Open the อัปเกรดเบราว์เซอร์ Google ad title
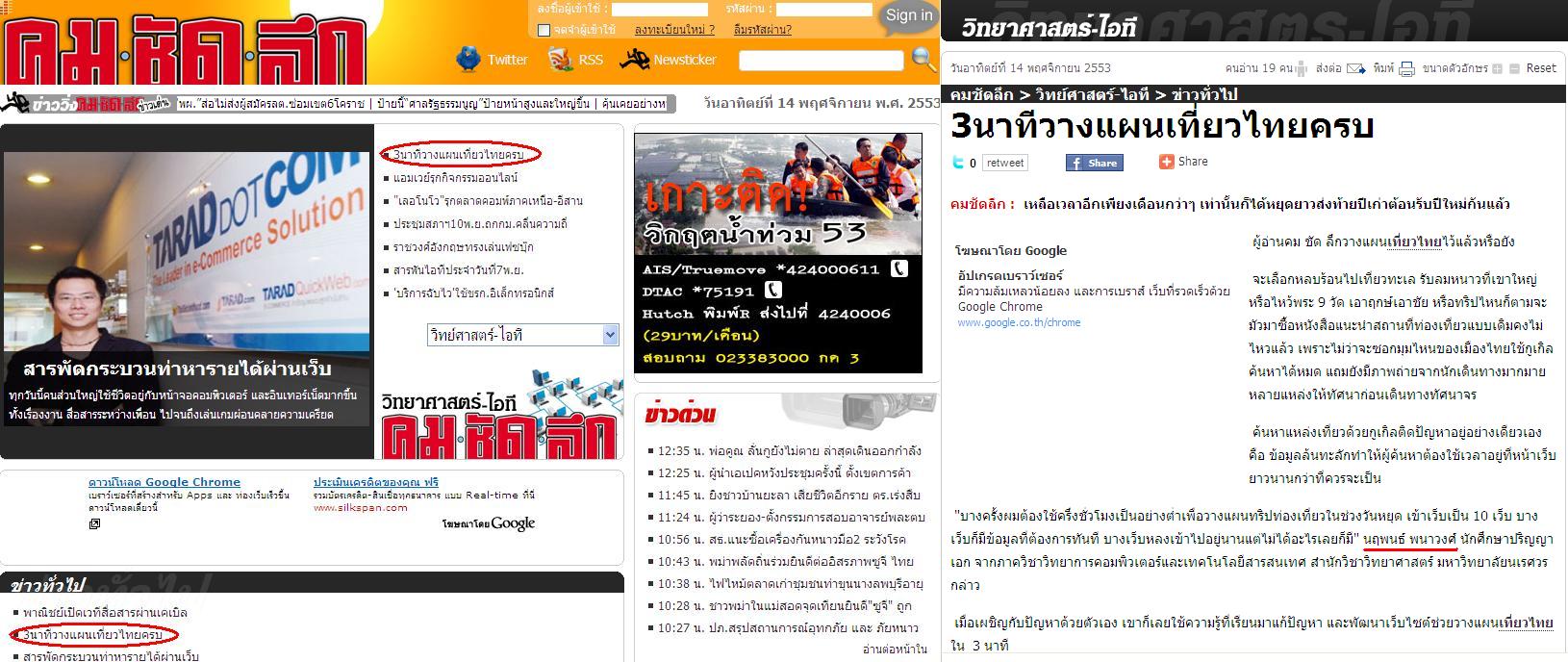Screen dimensions: 1568x662 coord(1009,275)
